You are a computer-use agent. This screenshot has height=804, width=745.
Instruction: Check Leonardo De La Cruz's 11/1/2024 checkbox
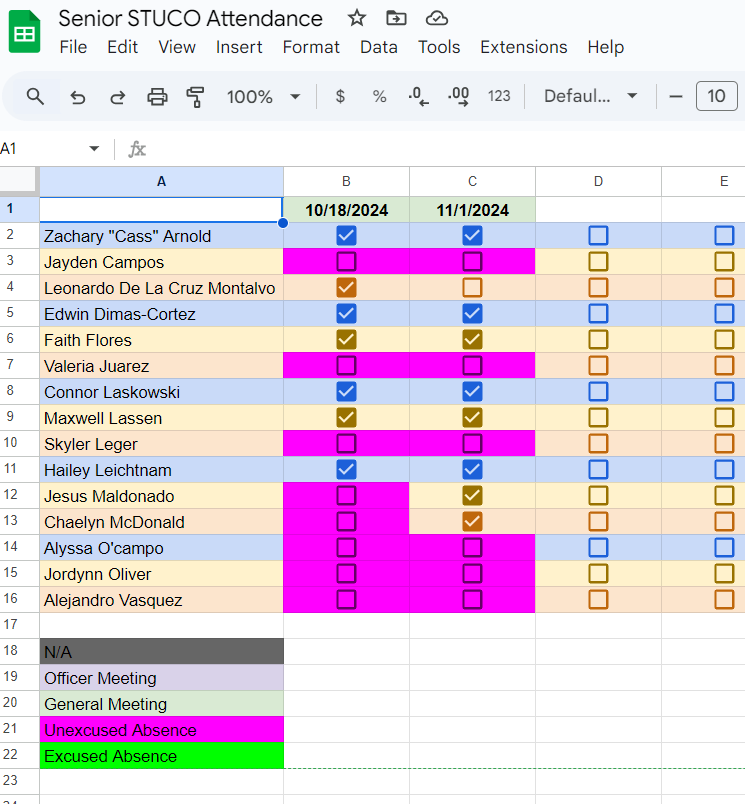[472, 288]
